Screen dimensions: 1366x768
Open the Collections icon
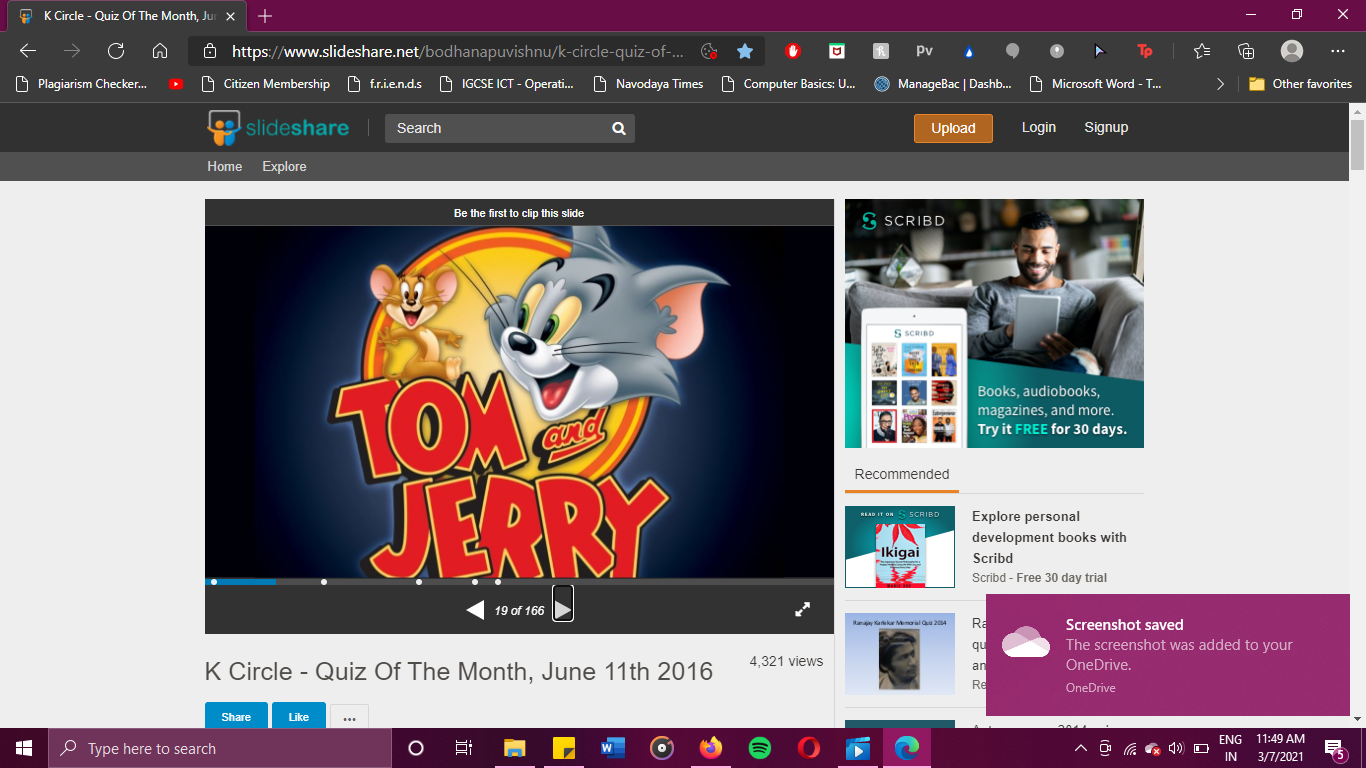[1246, 51]
